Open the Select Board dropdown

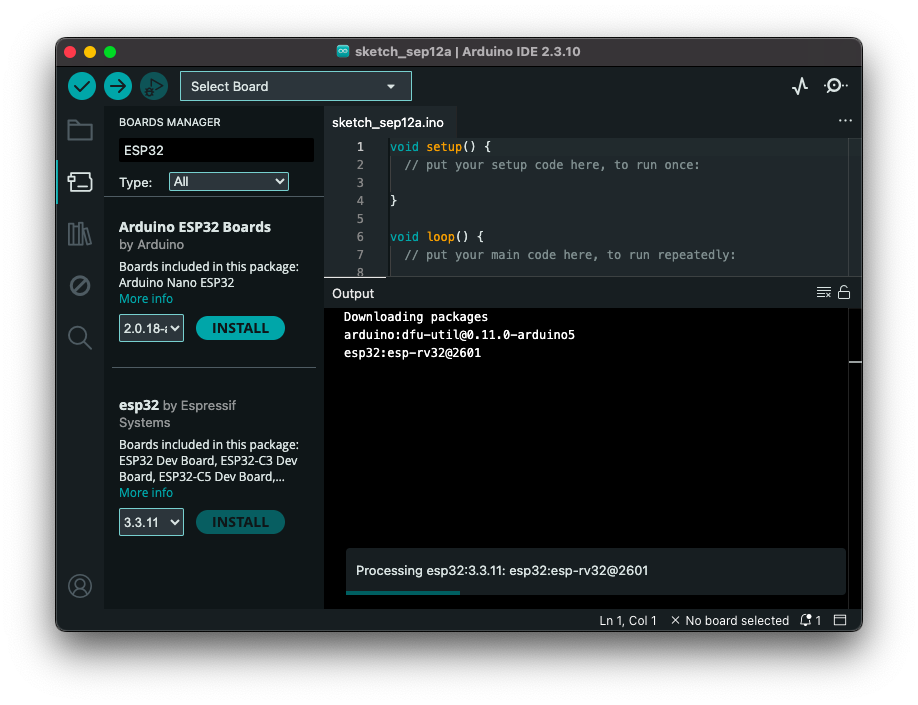pyautogui.click(x=296, y=86)
